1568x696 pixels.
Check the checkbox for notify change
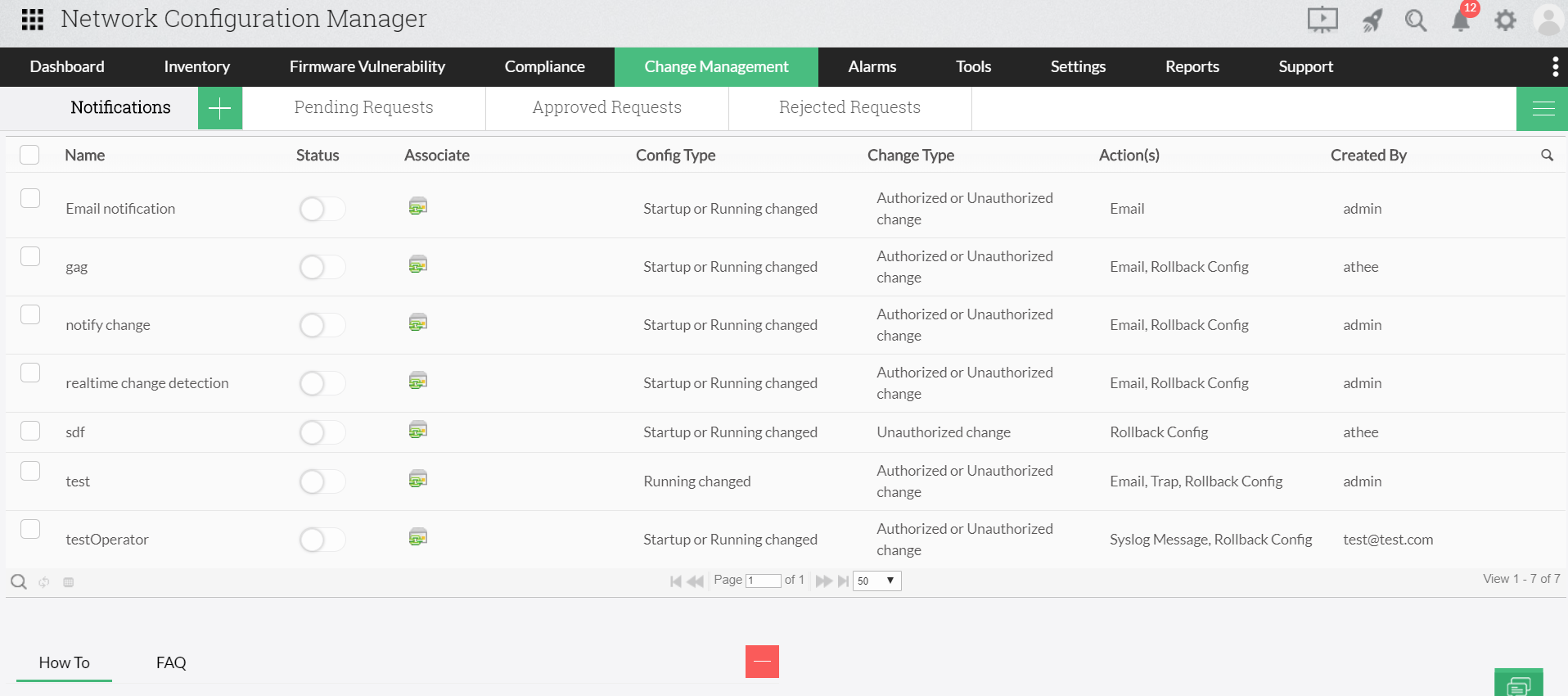(x=30, y=314)
